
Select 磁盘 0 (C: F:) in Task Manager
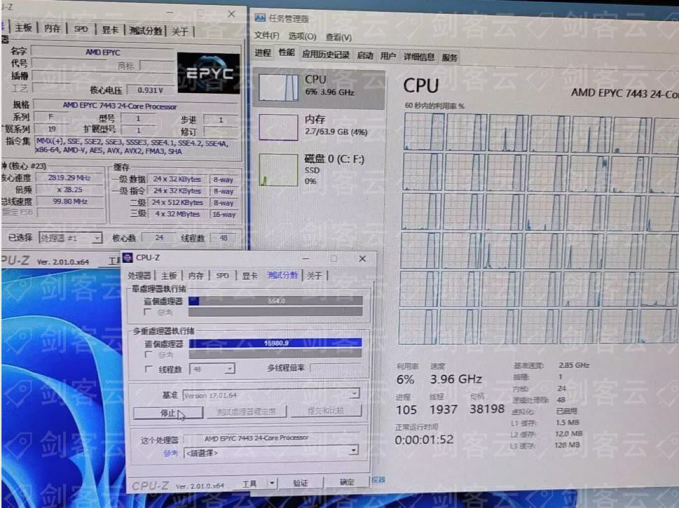tap(319, 169)
